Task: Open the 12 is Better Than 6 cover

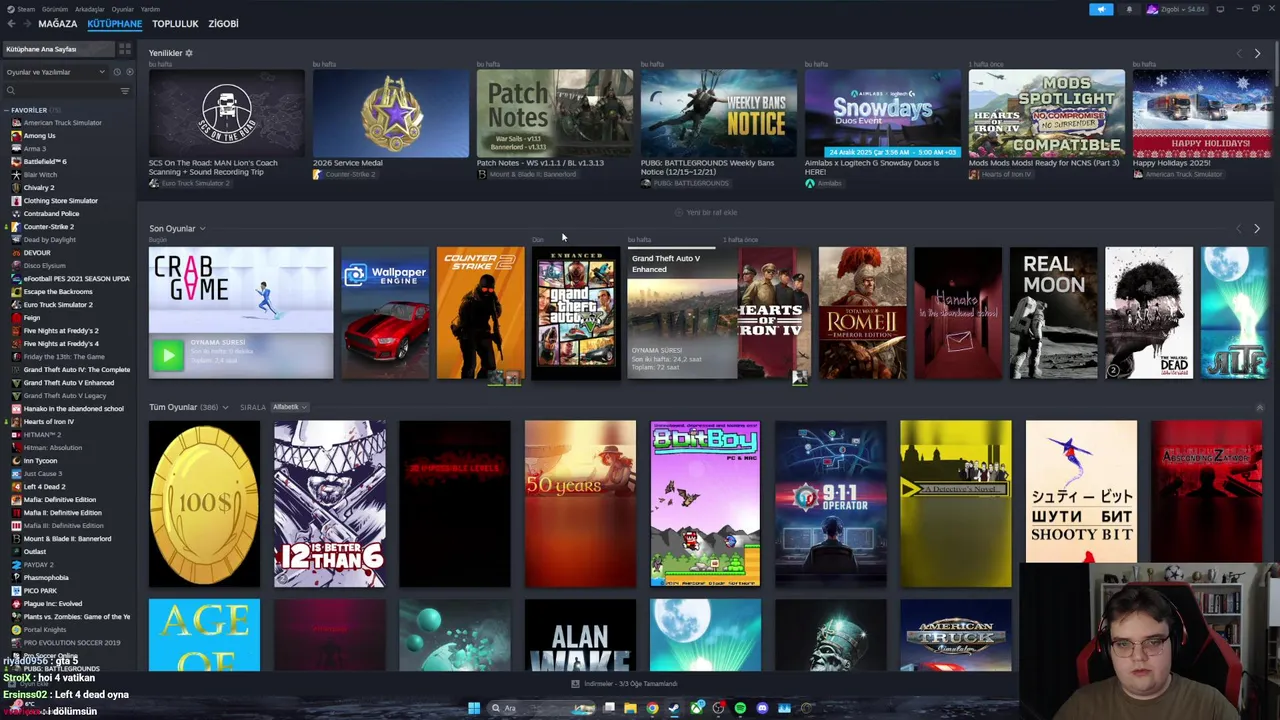Action: tap(329, 504)
